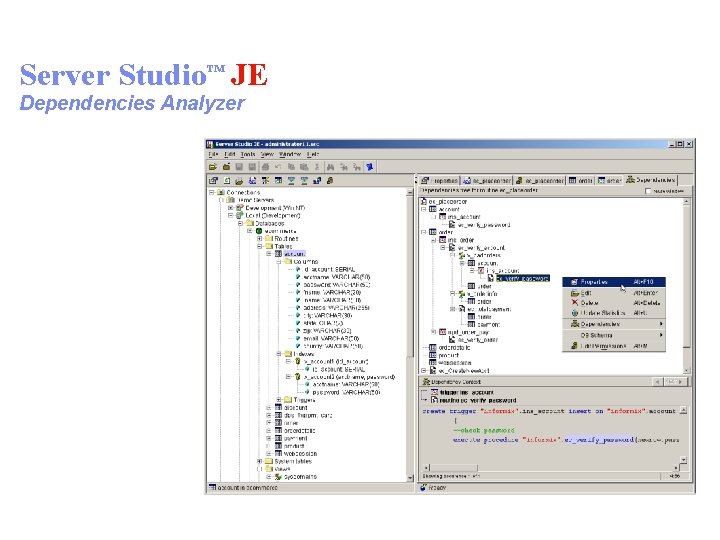Click dependencies tree scroll-down arrow
Viewport: 720px width, 540px height.
[686, 370]
